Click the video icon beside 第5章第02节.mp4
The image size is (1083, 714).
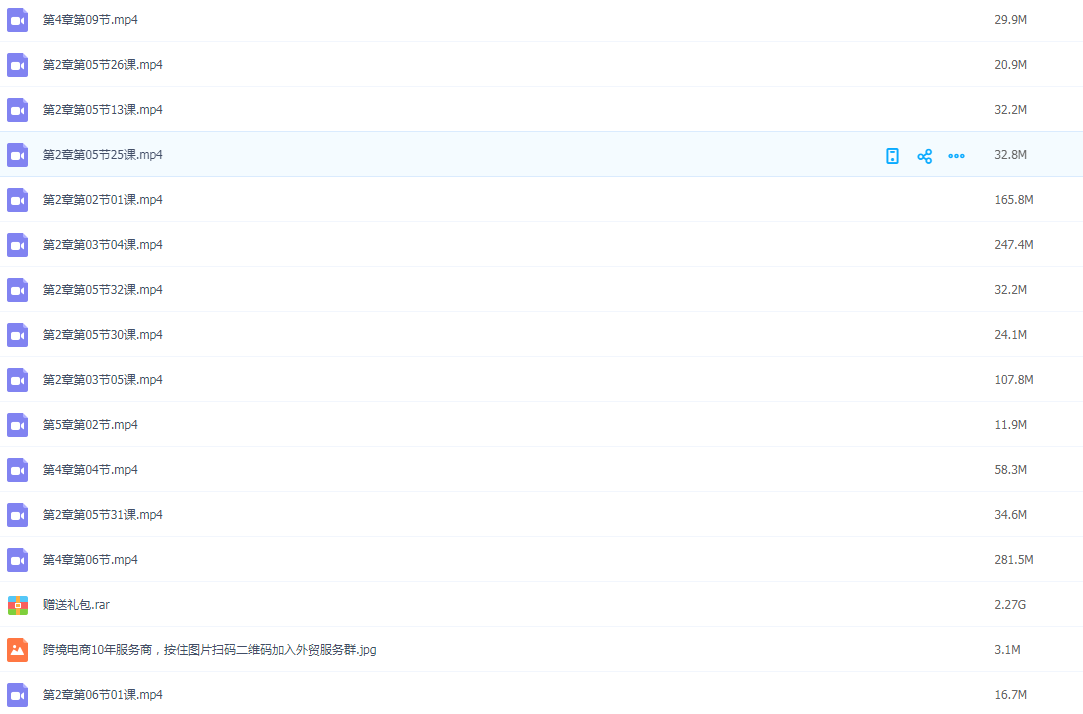[18, 425]
